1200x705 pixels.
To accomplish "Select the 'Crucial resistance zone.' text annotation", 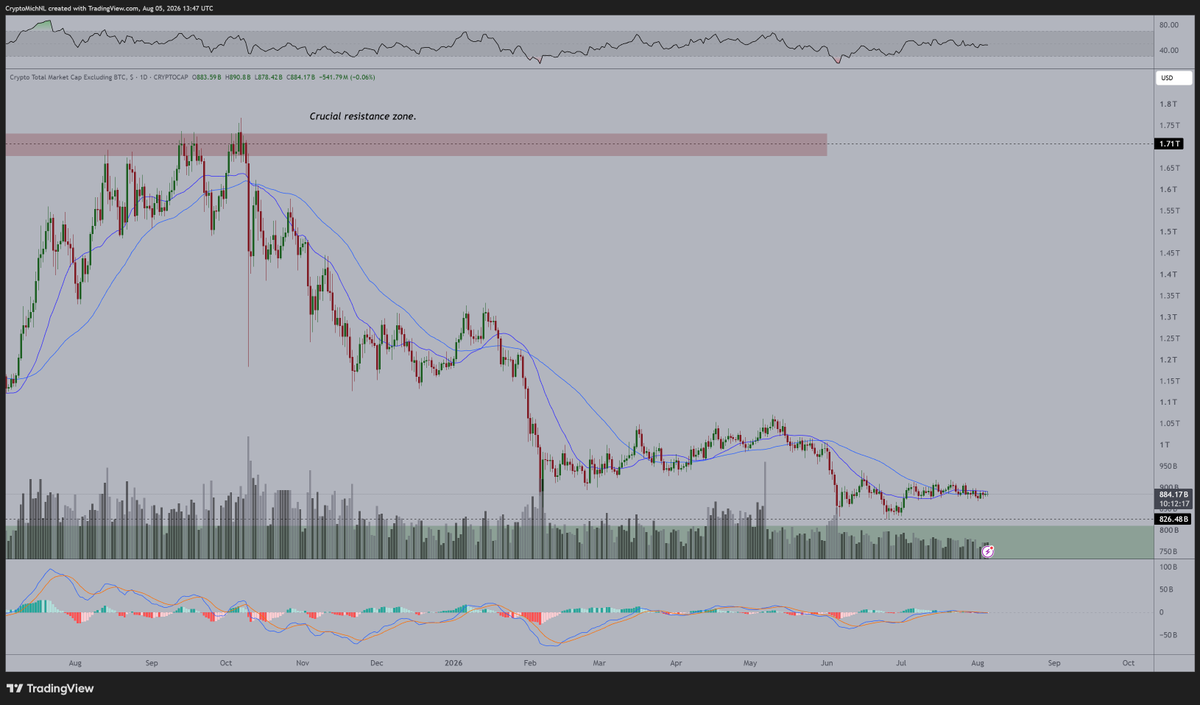I will tap(363, 117).
